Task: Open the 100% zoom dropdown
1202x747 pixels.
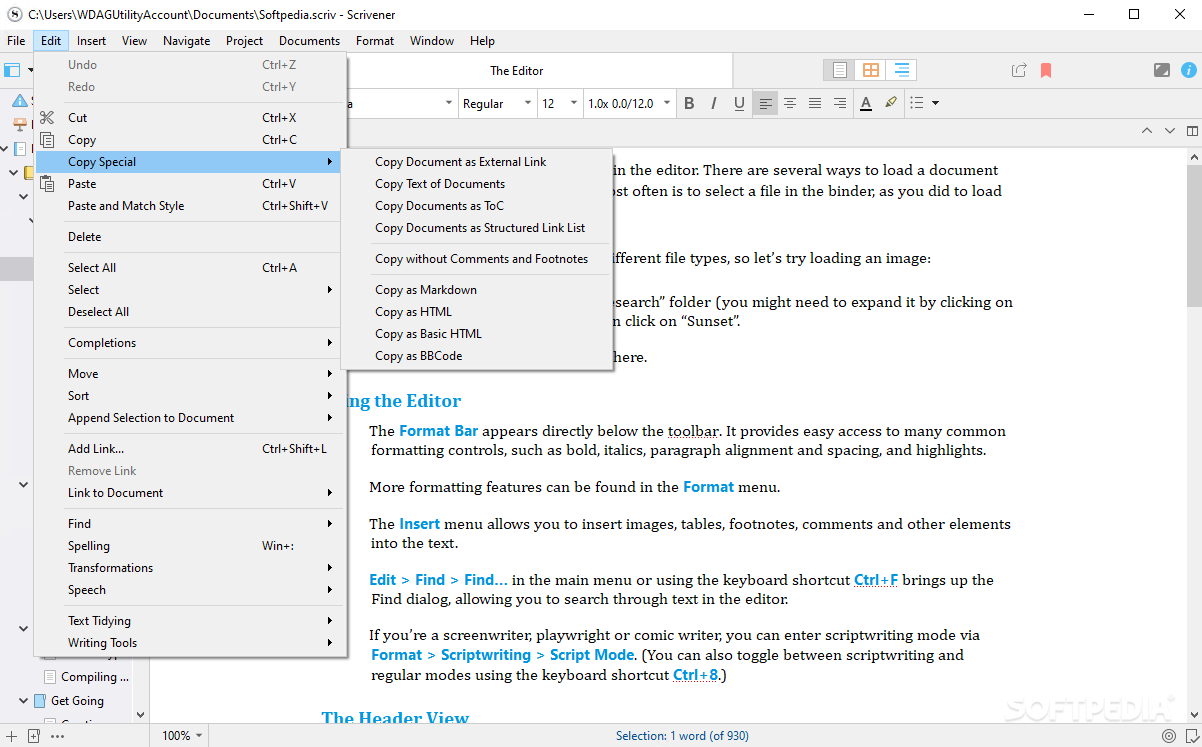Action: 182,736
